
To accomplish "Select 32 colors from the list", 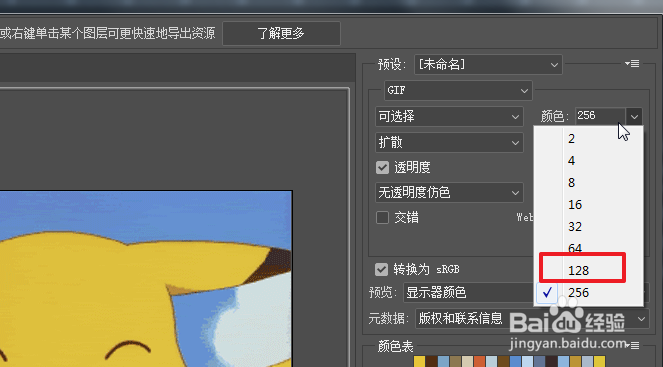I will (589, 227).
